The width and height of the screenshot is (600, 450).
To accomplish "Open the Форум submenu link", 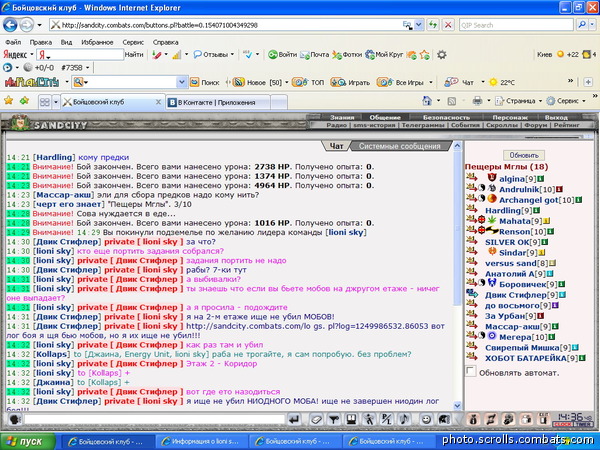I will pos(536,125).
